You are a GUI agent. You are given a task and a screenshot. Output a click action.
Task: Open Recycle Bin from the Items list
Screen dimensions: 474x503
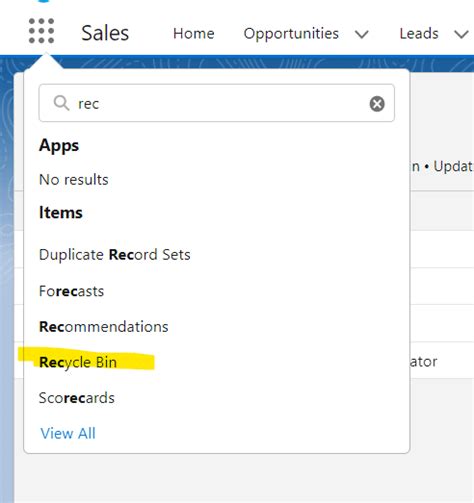coord(78,362)
